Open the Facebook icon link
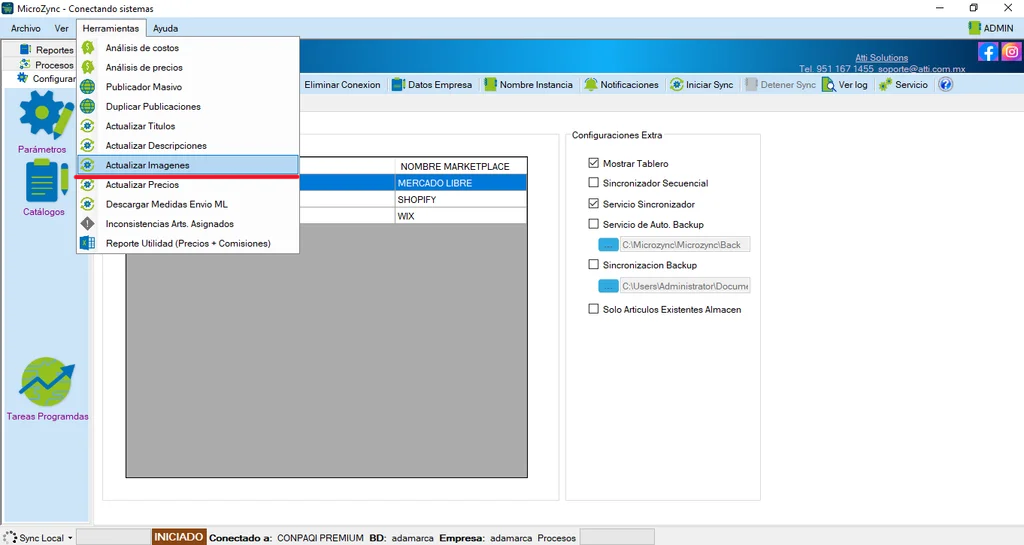This screenshot has width=1024, height=545. (987, 52)
